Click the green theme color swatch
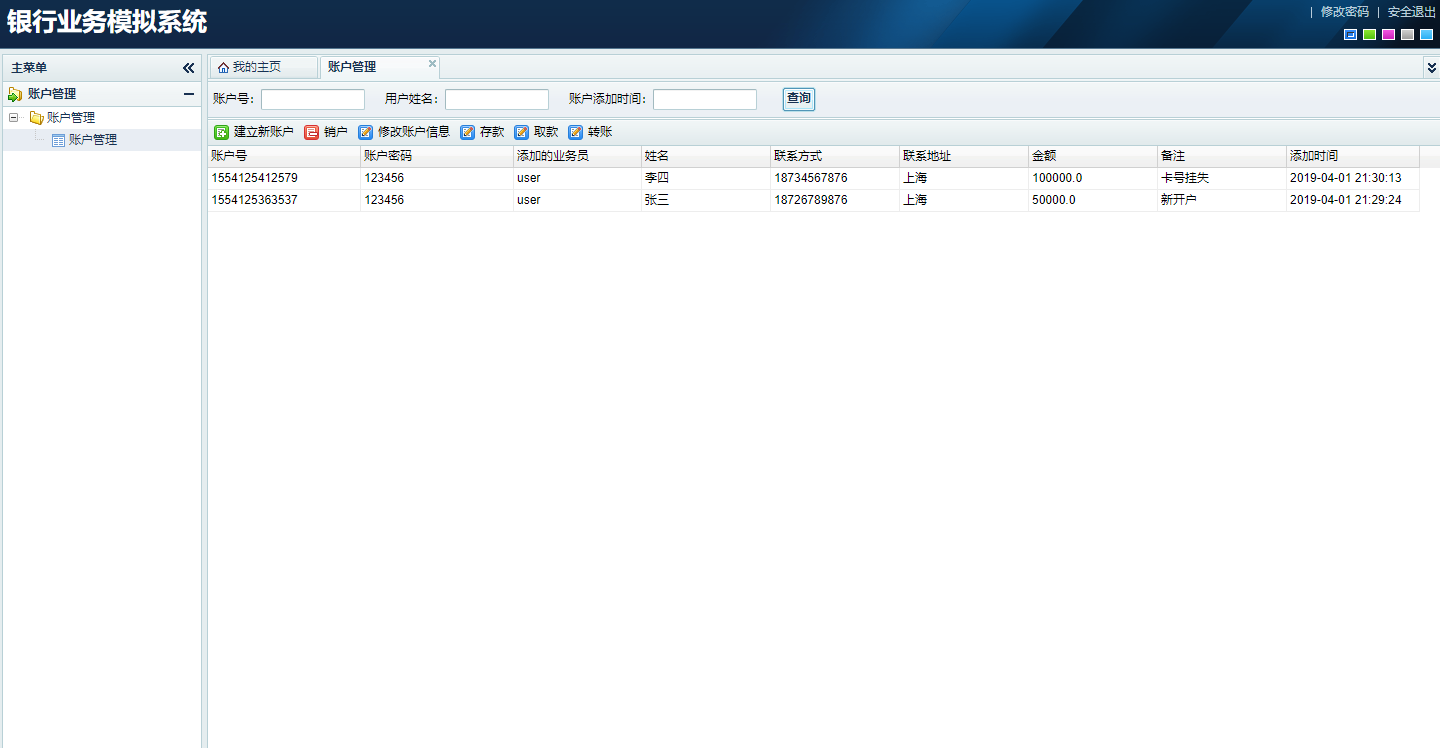 click(1369, 34)
